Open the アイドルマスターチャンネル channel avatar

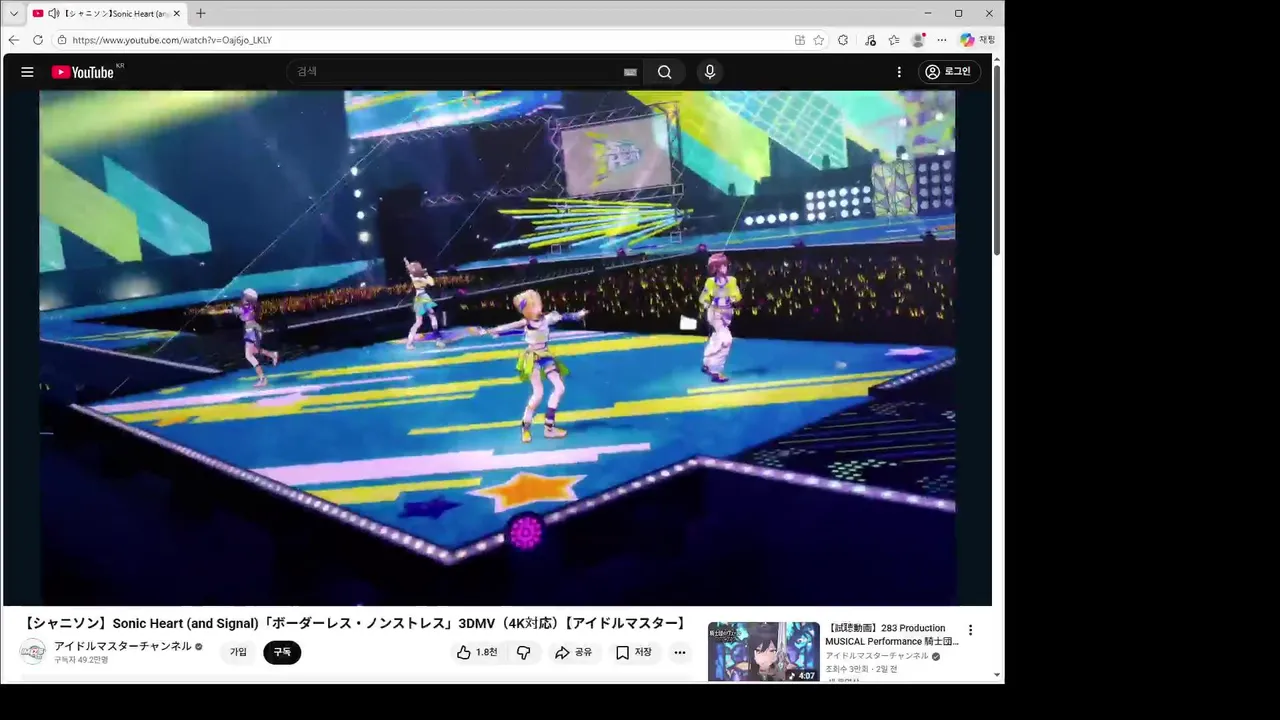click(33, 652)
